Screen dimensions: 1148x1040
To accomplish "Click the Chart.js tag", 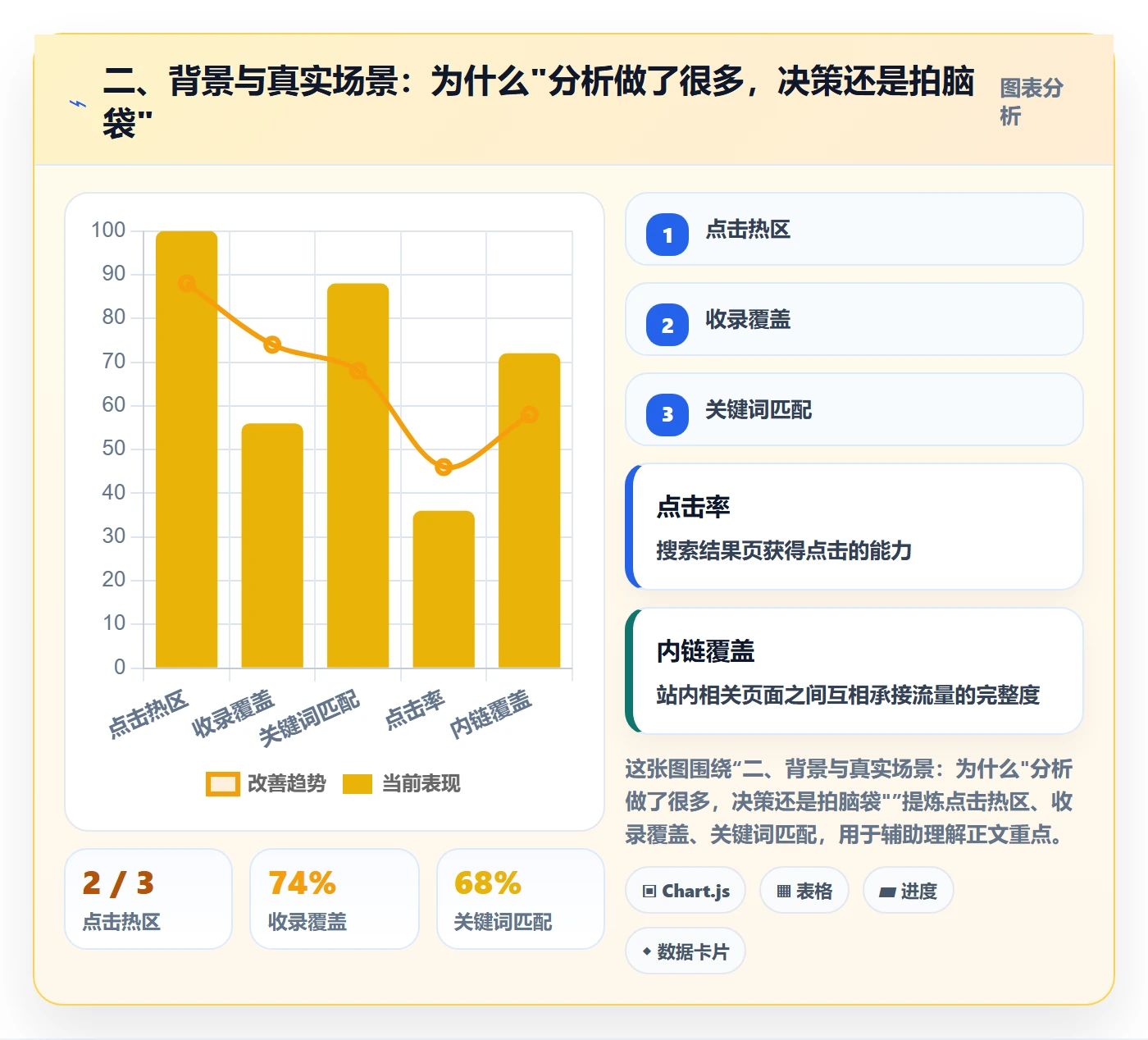I will [686, 891].
